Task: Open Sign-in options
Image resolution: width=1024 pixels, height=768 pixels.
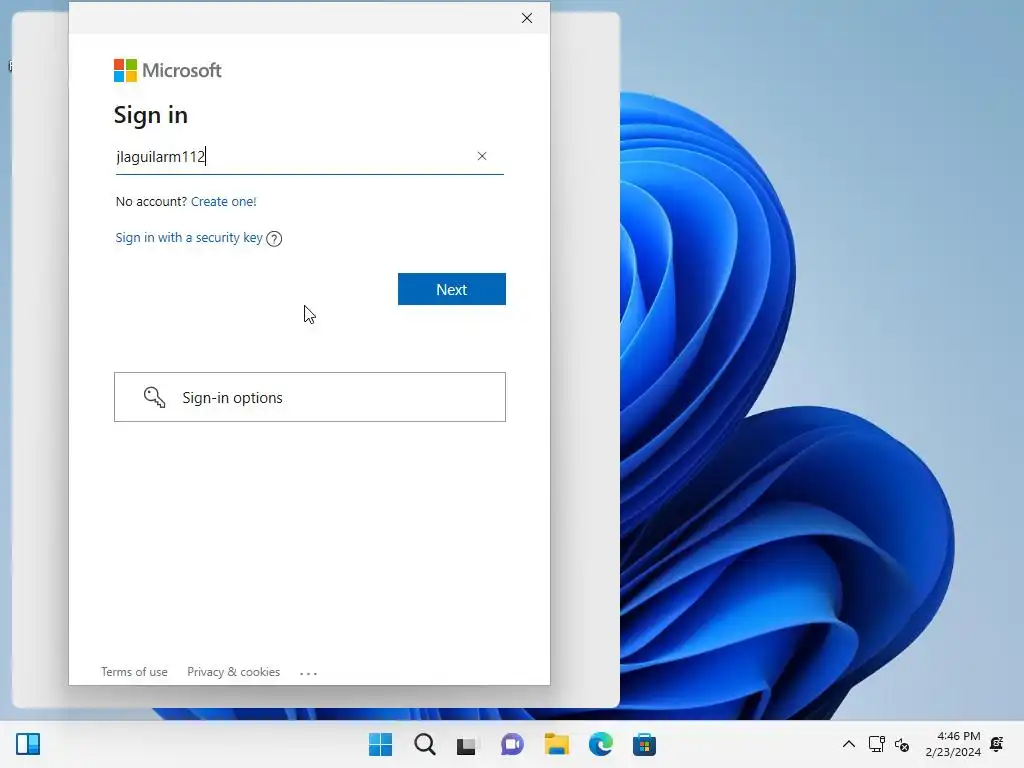Action: (310, 397)
